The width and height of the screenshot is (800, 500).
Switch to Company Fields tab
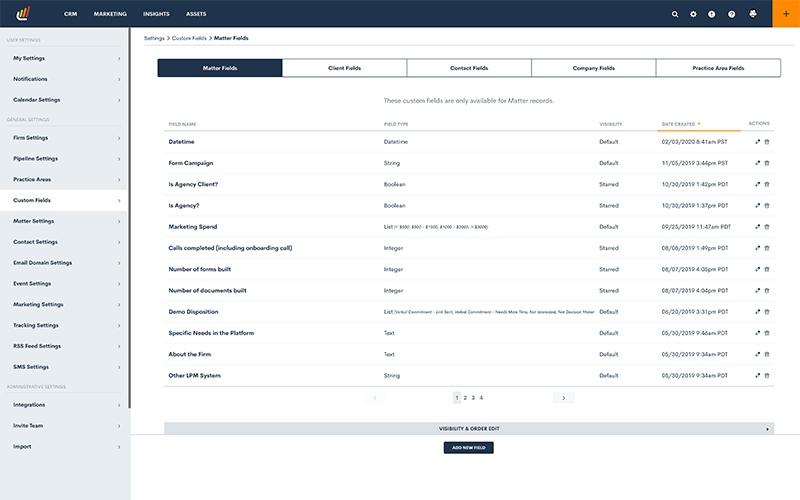pos(593,68)
